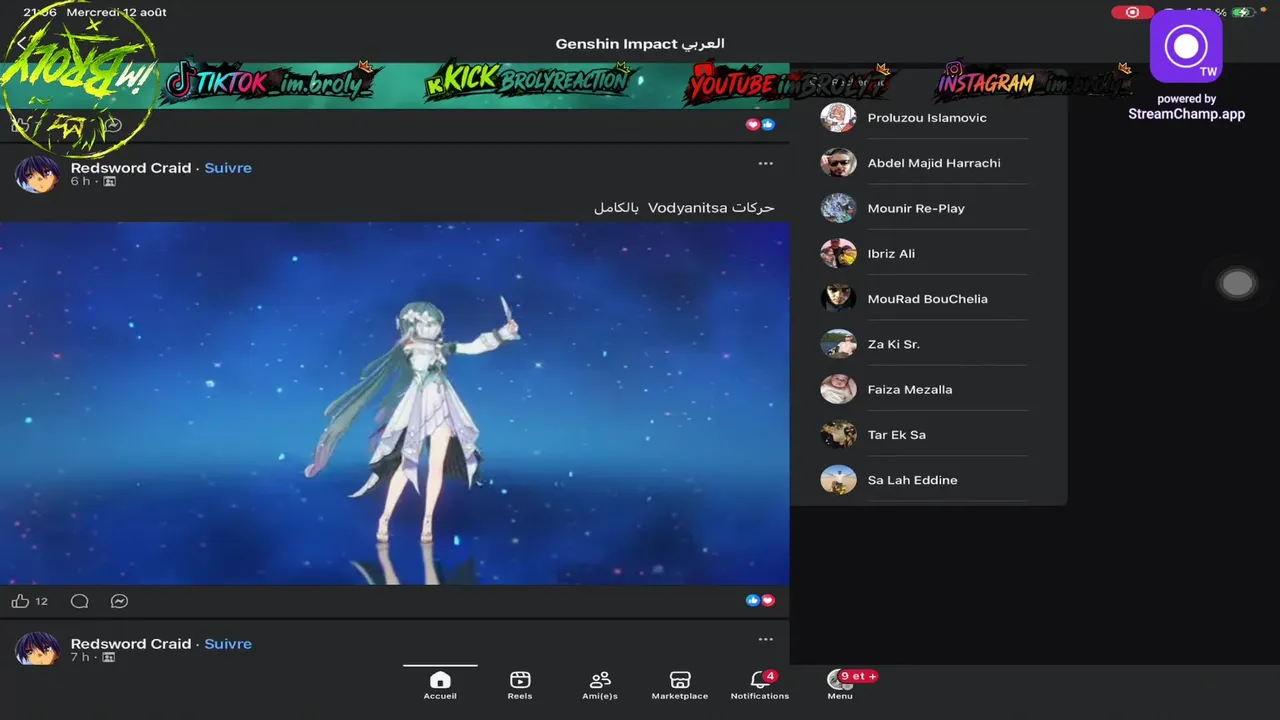The height and width of the screenshot is (720, 1280).
Task: View reactions on the Vodyanitsa post
Action: point(760,600)
